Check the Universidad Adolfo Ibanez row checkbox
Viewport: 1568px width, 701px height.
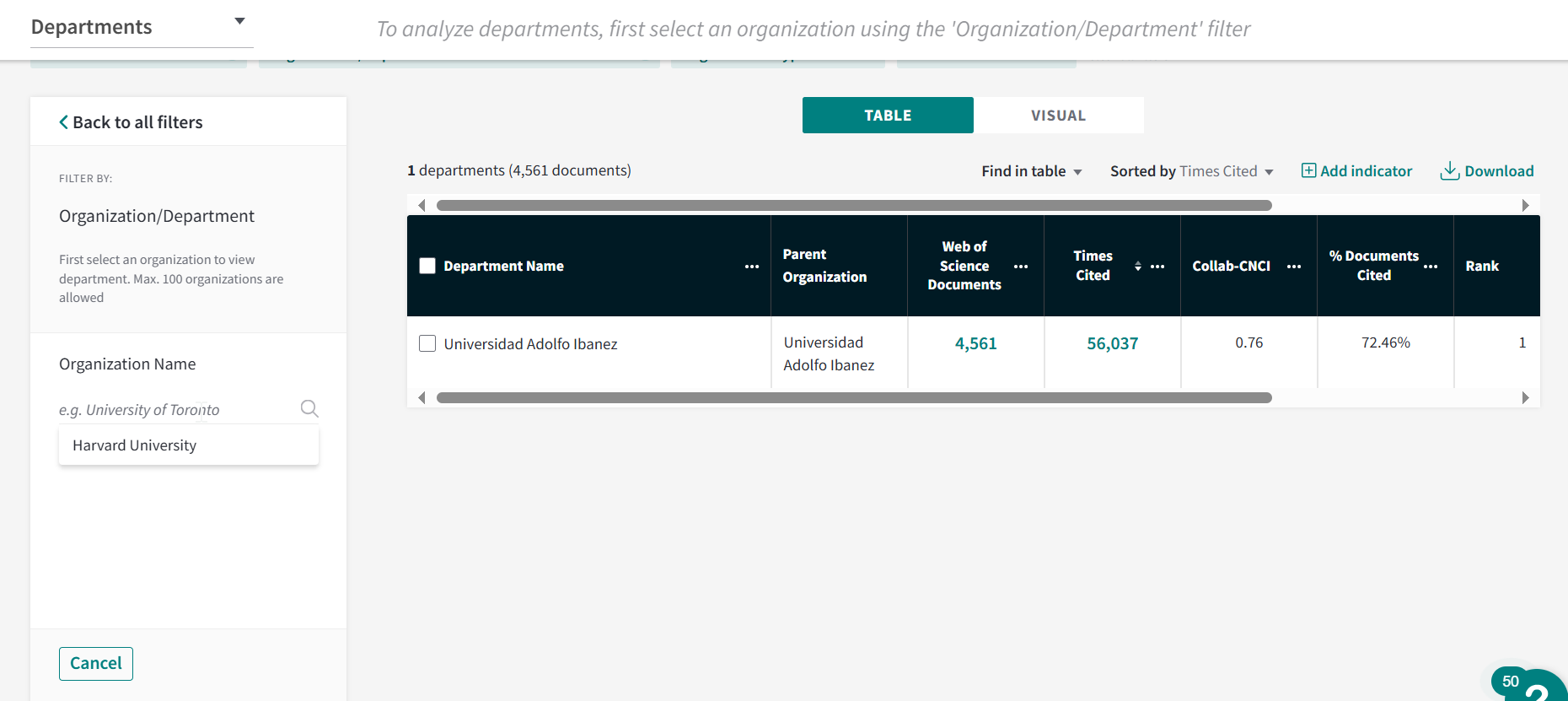point(427,343)
